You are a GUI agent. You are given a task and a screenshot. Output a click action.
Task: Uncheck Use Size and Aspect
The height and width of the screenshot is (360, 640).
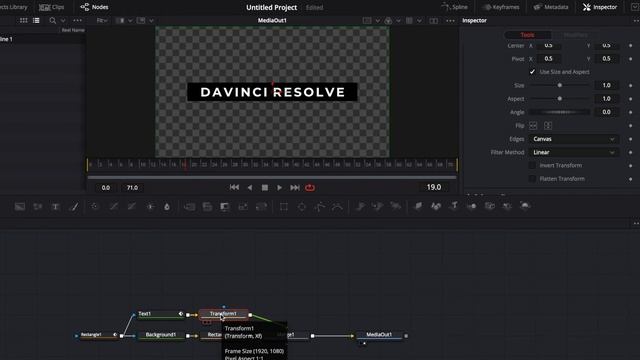pos(532,72)
